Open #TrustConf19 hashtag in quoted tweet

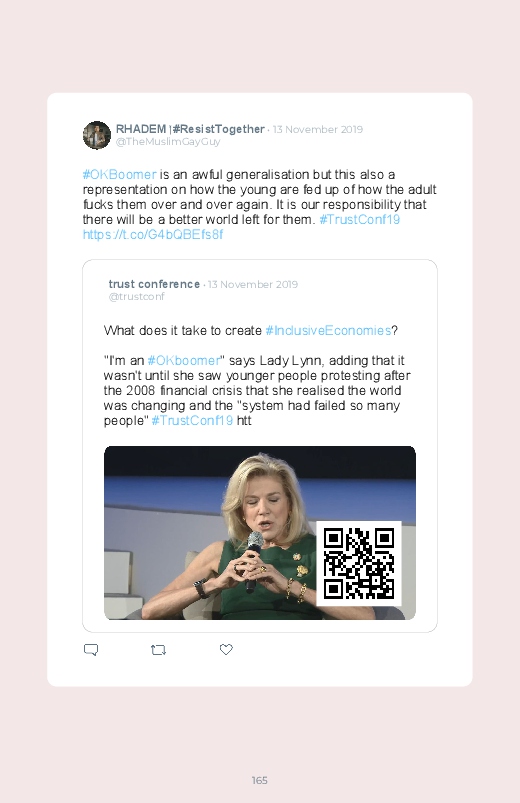pyautogui.click(x=192, y=420)
